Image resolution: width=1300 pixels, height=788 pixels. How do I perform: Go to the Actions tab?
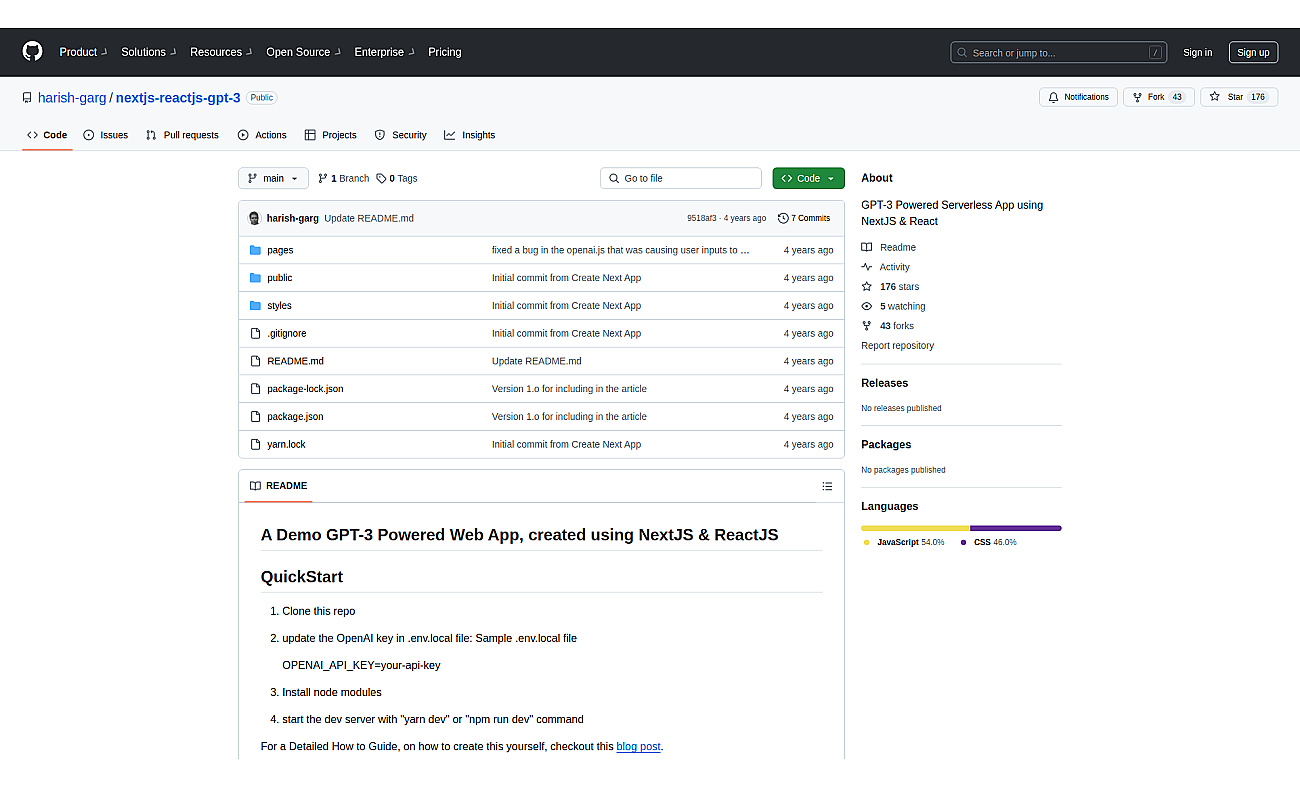pyautogui.click(x=262, y=135)
